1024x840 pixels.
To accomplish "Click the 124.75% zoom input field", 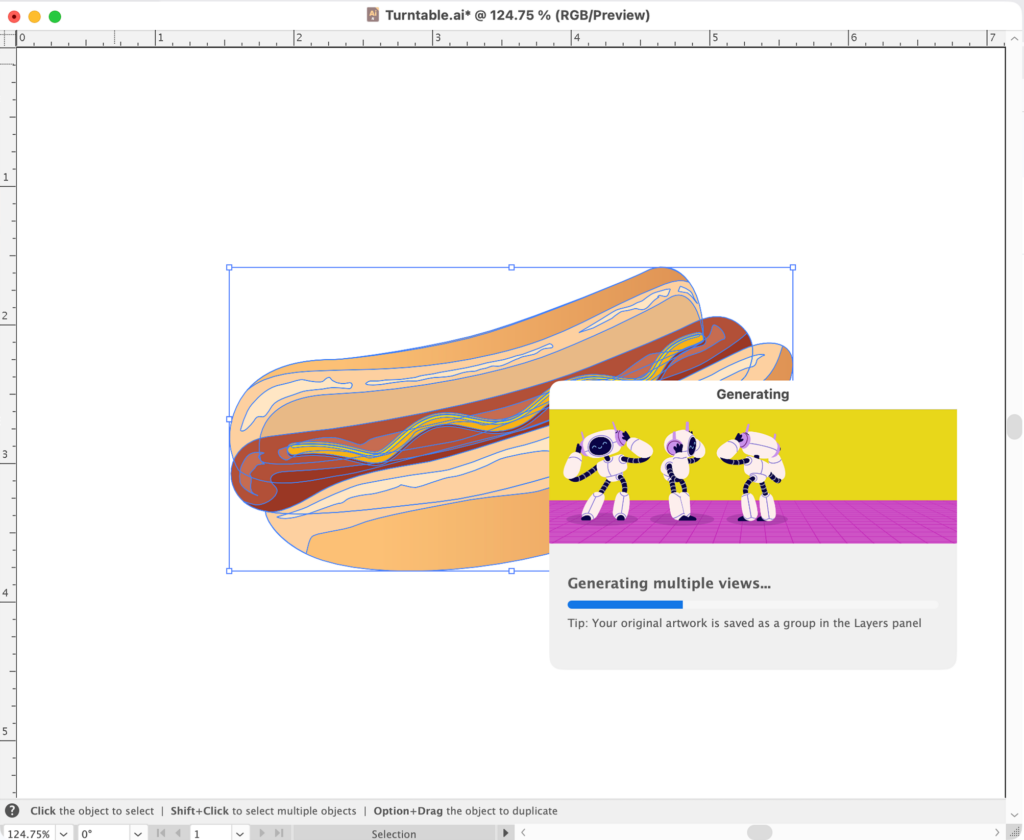I will tap(28, 833).
